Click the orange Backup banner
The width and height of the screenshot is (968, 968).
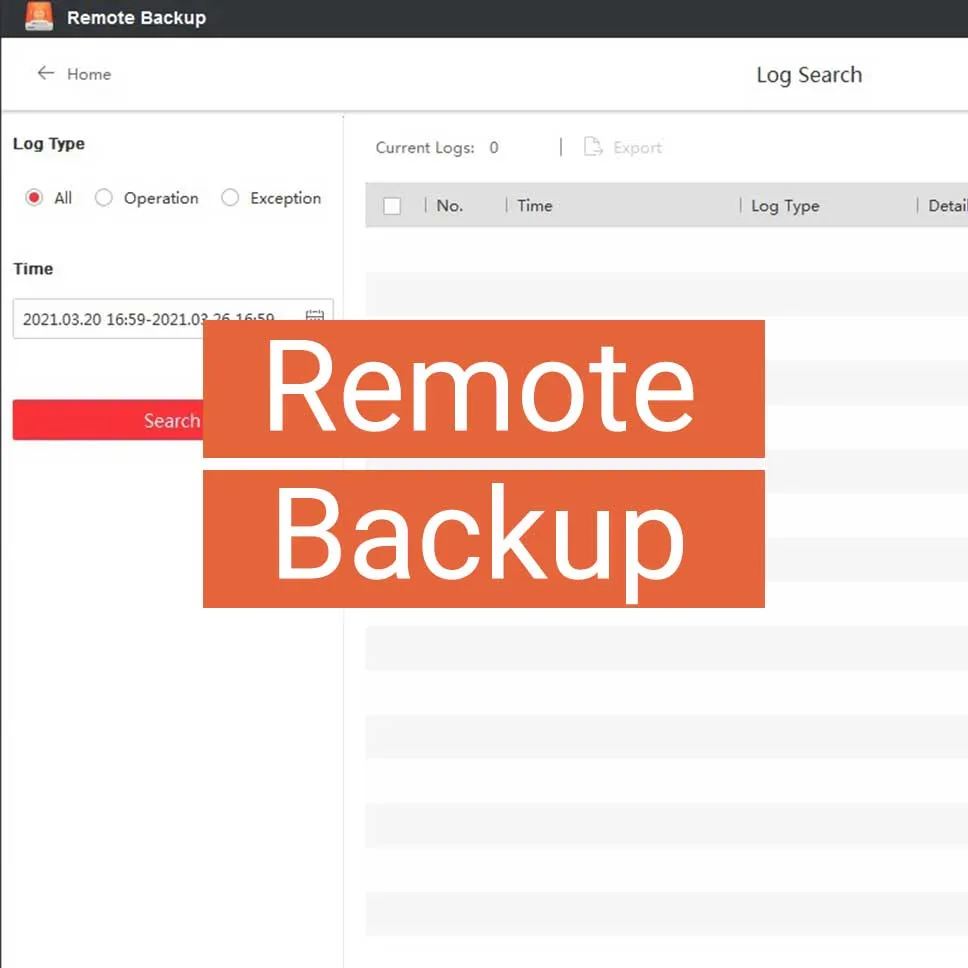[483, 539]
